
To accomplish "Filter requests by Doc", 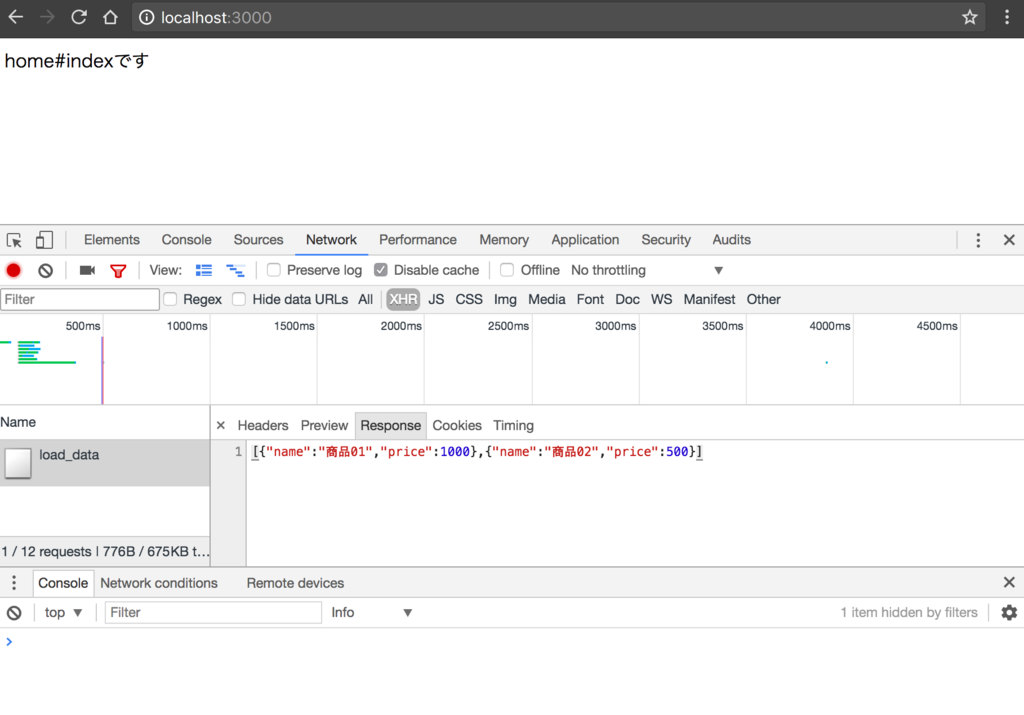I will (627, 299).
